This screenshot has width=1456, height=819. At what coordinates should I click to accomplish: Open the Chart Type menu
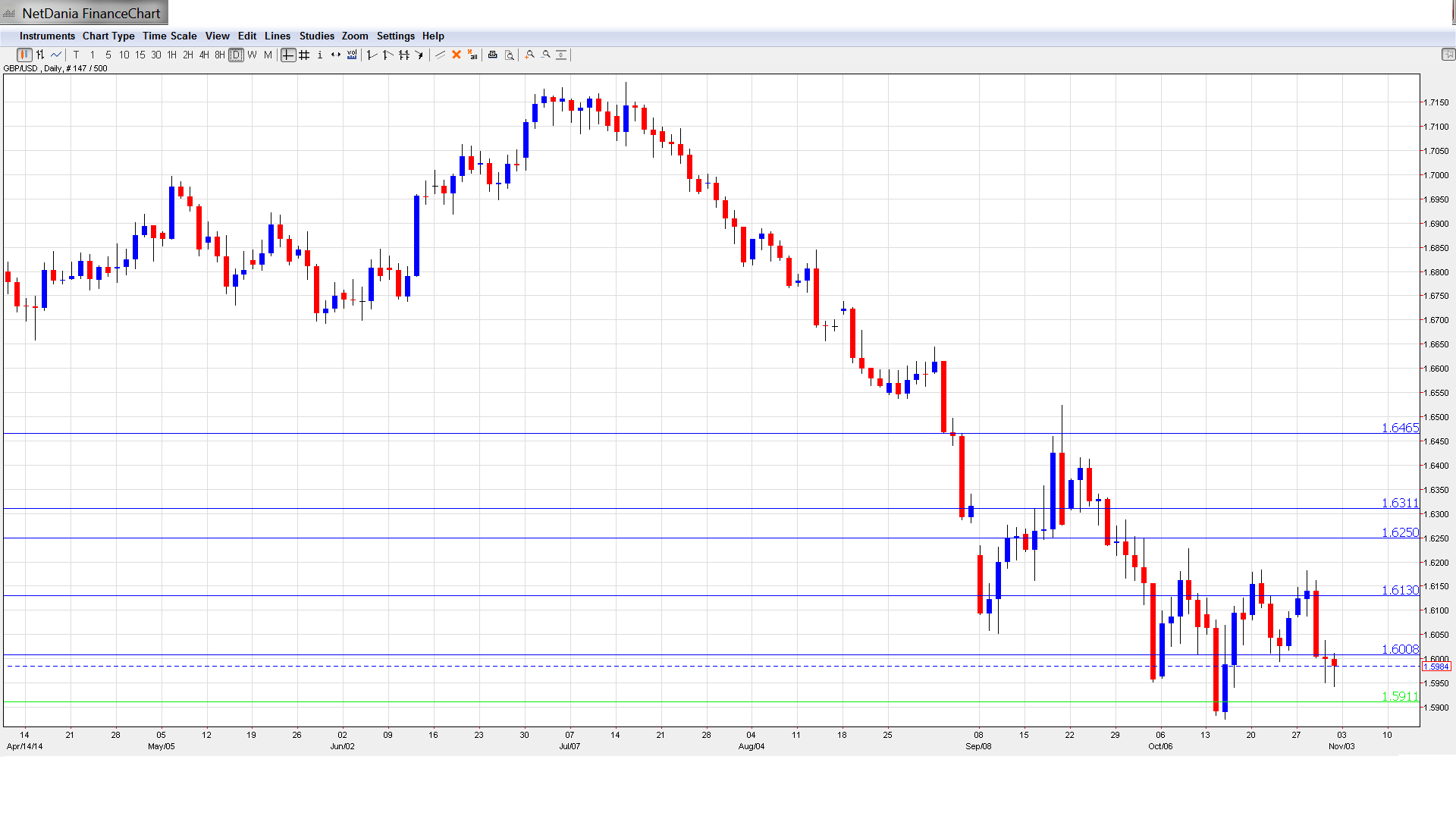(x=108, y=36)
